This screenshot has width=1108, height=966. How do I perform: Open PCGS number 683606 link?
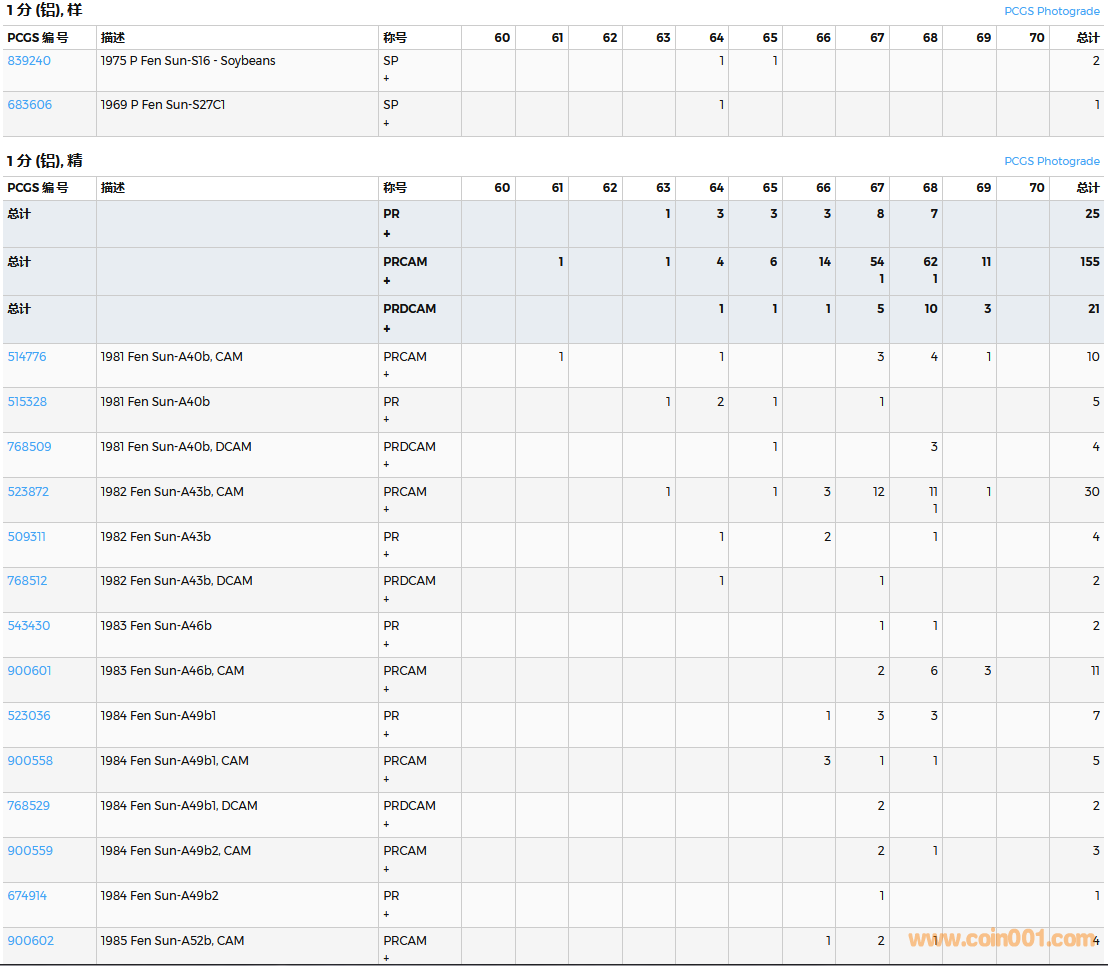tap(29, 105)
